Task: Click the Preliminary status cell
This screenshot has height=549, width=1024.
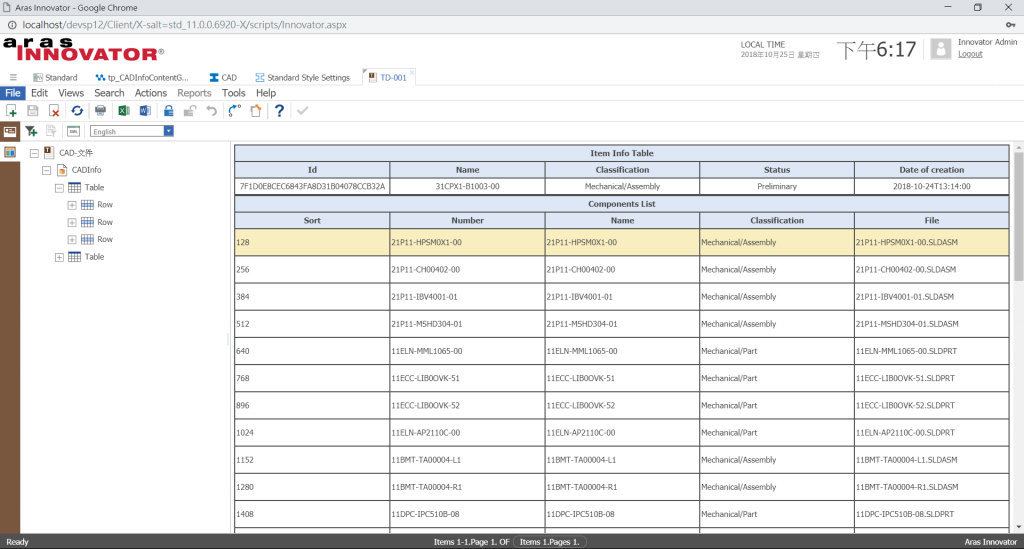Action: click(x=776, y=187)
